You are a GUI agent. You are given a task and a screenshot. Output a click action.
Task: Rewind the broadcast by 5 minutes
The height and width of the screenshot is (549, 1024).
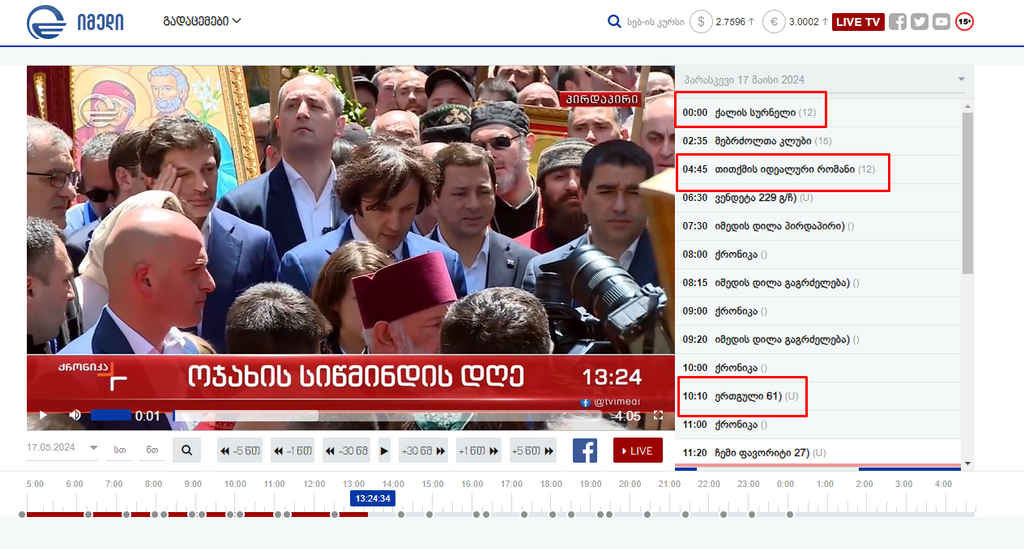tap(240, 450)
